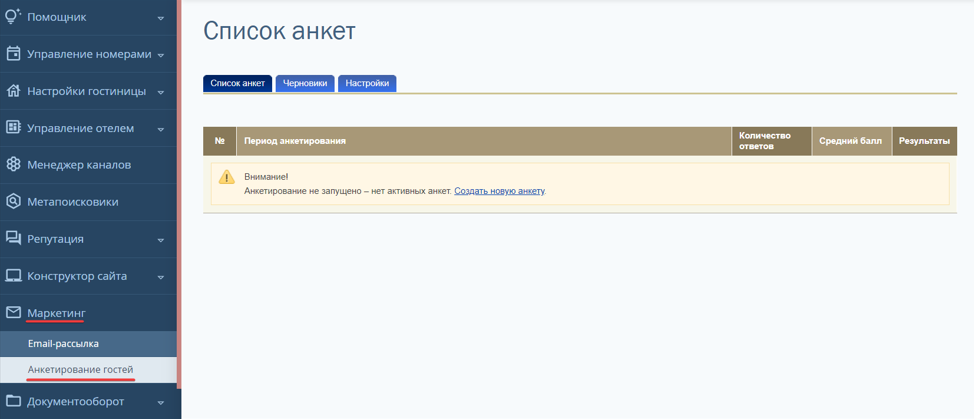Click the dashboard icon for Управление отелем

13,128
